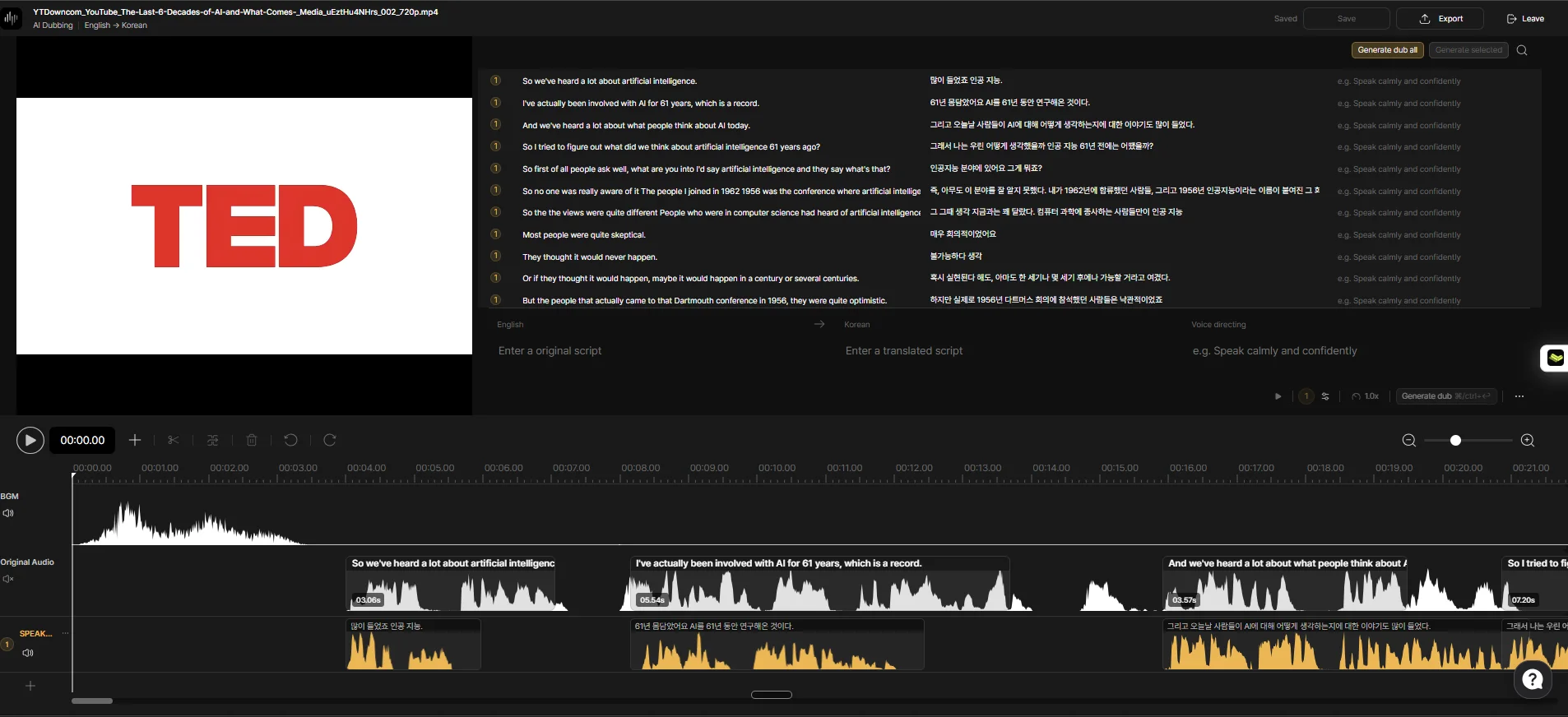
Task: Click the redo arrow in timeline toolbar
Action: point(330,441)
